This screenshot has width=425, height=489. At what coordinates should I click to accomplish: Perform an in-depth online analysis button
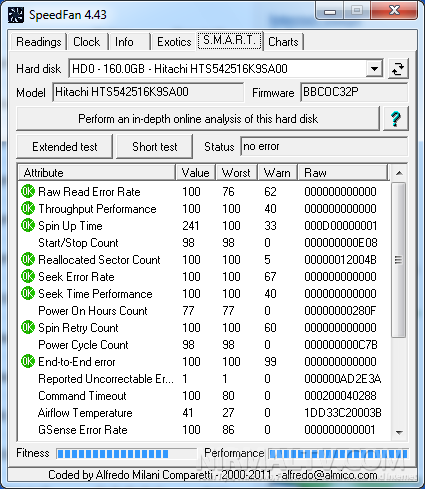pyautogui.click(x=198, y=119)
